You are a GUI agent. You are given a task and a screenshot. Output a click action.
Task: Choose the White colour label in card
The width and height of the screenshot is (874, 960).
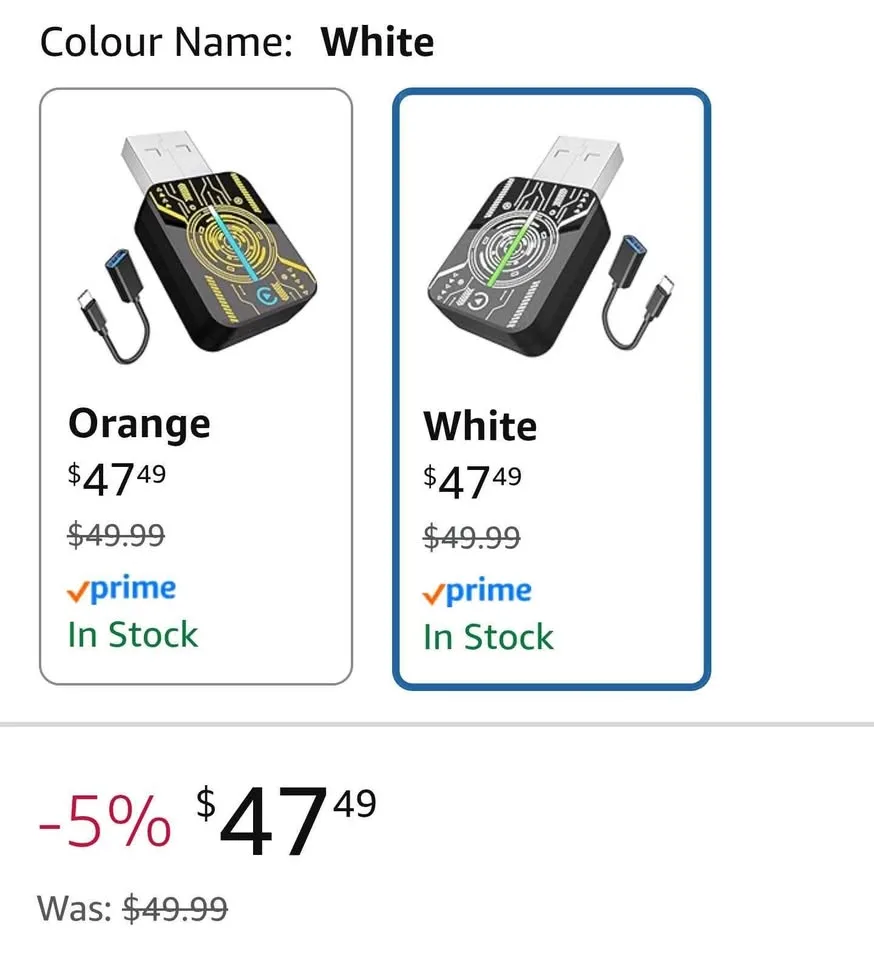coord(480,426)
